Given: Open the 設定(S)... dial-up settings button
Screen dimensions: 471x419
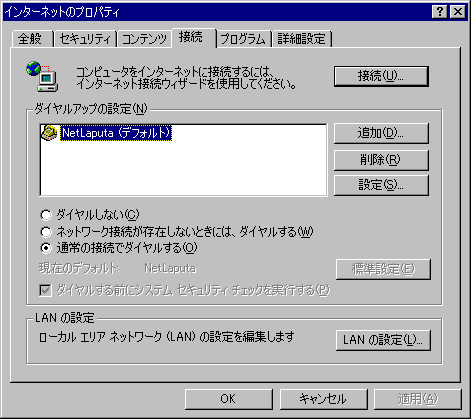Looking at the screenshot, I should click(381, 185).
